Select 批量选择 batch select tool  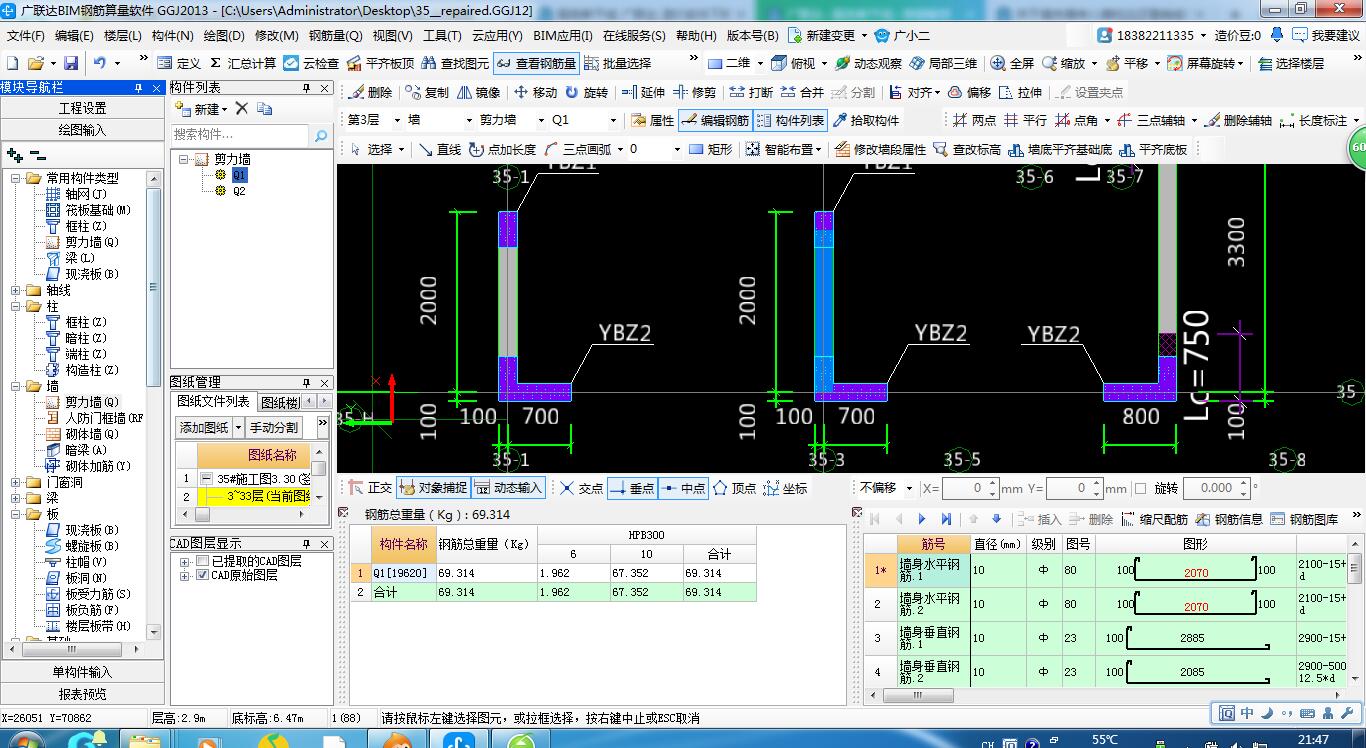pos(617,63)
